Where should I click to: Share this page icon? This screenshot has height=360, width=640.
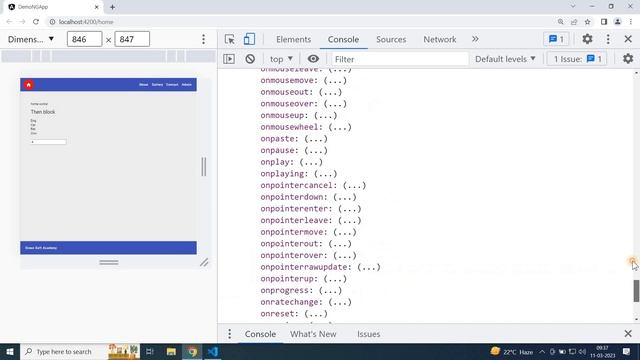pyautogui.click(x=574, y=22)
